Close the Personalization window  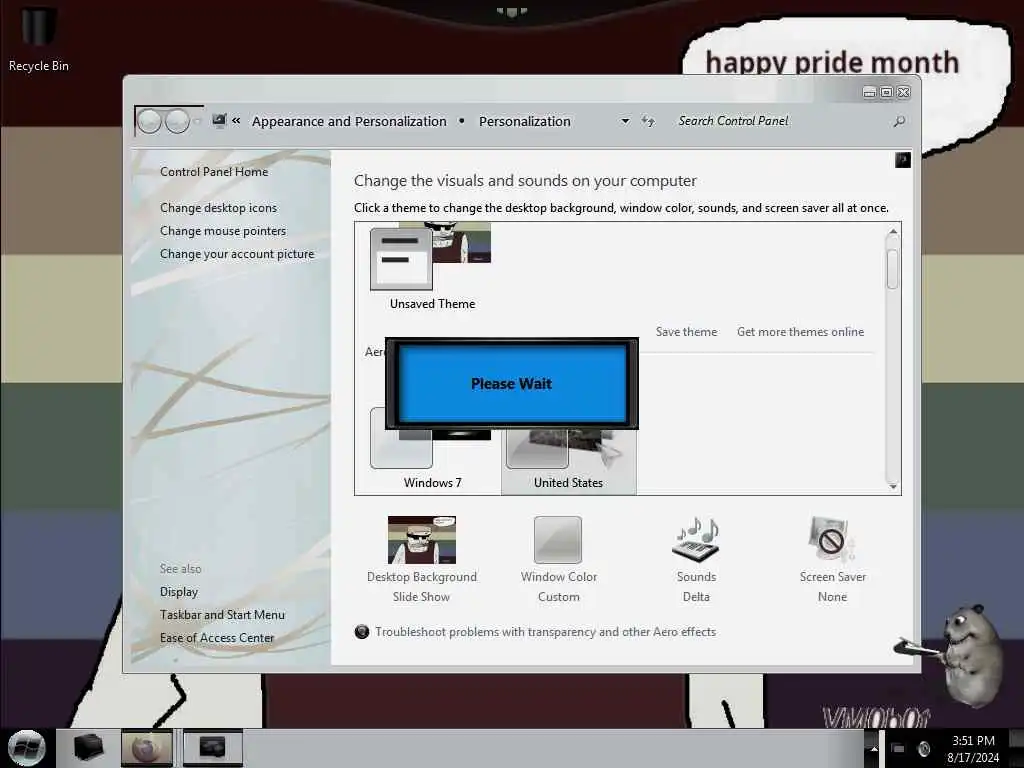904,93
